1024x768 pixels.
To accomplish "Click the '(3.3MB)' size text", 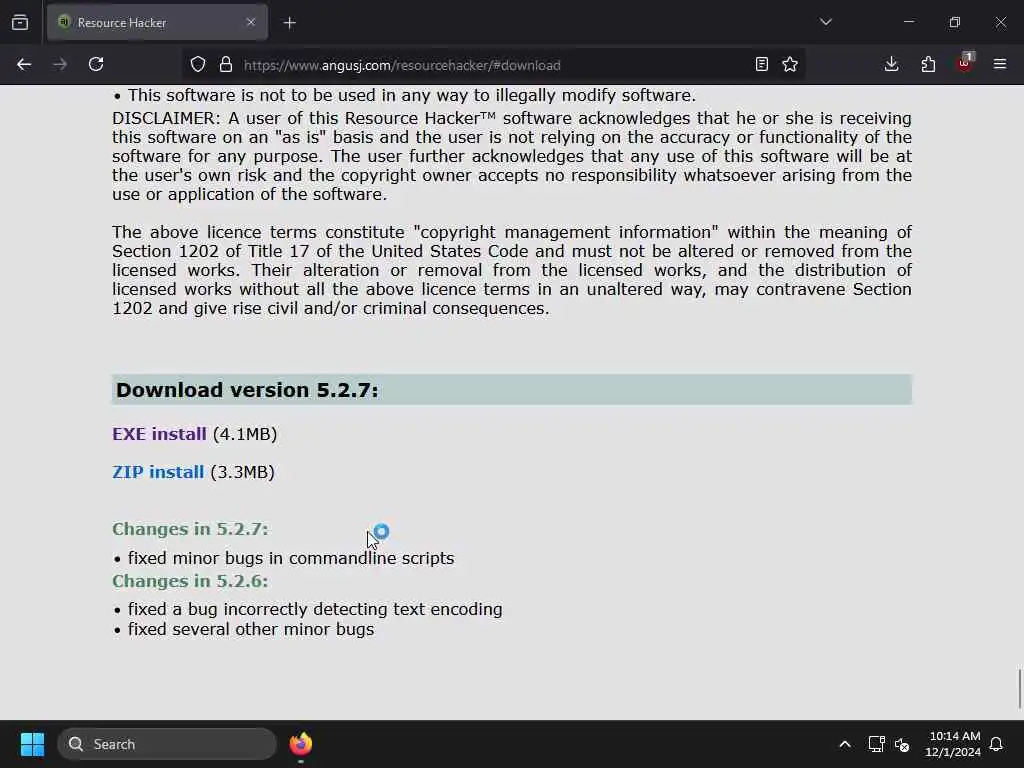I will pos(242,472).
